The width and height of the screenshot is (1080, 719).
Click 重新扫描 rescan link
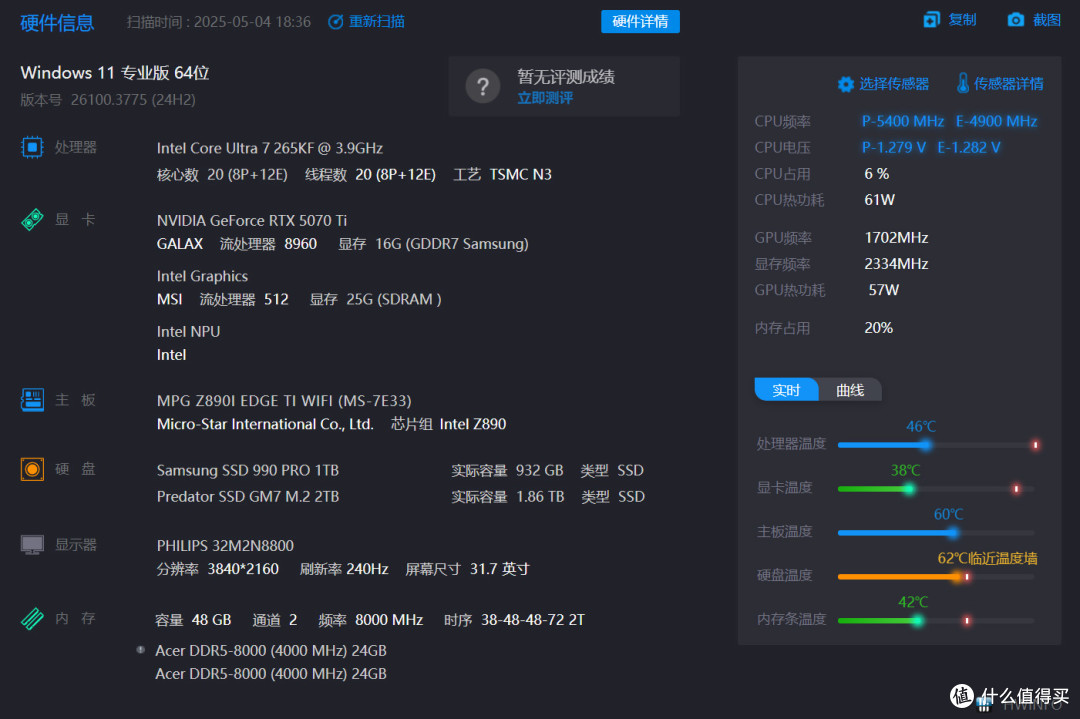click(376, 21)
